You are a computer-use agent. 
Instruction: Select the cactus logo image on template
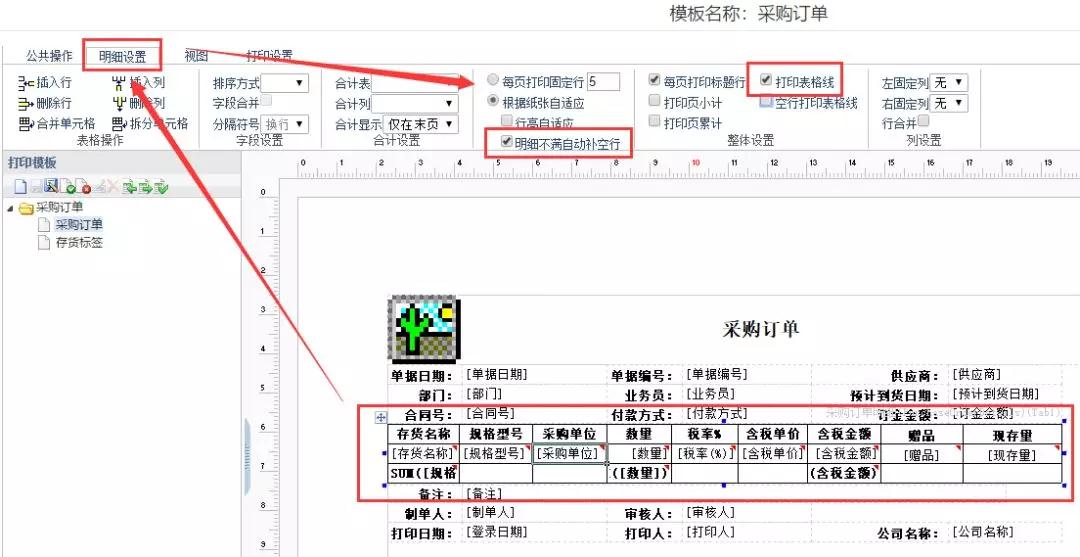coord(425,328)
